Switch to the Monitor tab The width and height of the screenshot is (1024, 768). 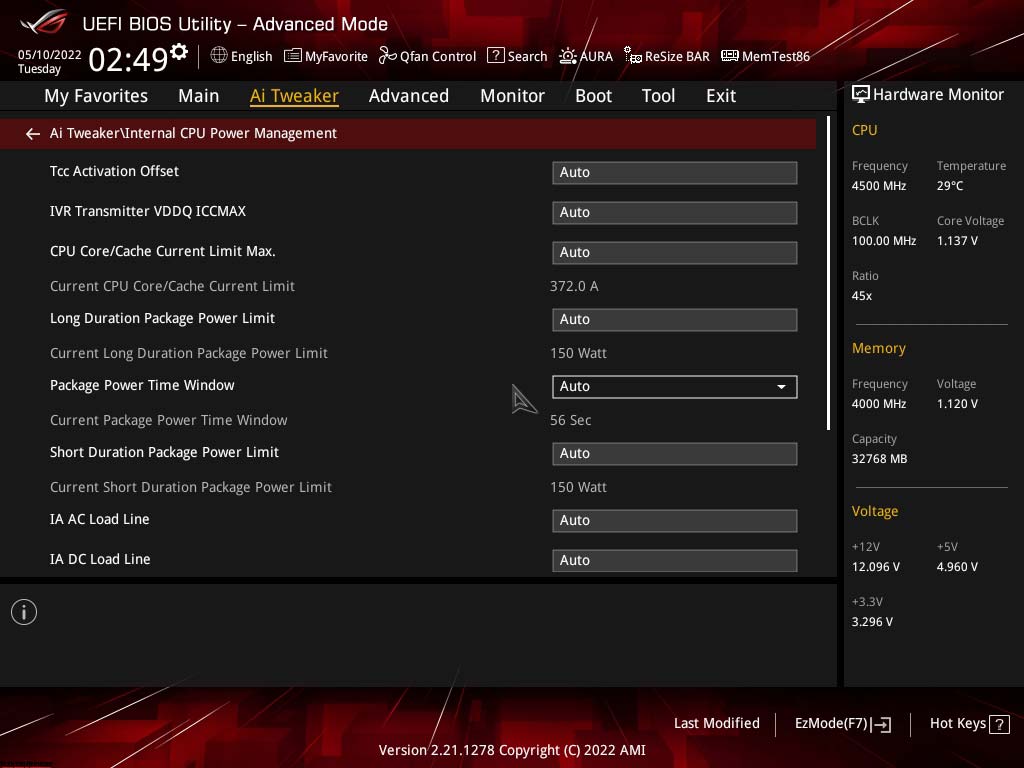coord(512,96)
